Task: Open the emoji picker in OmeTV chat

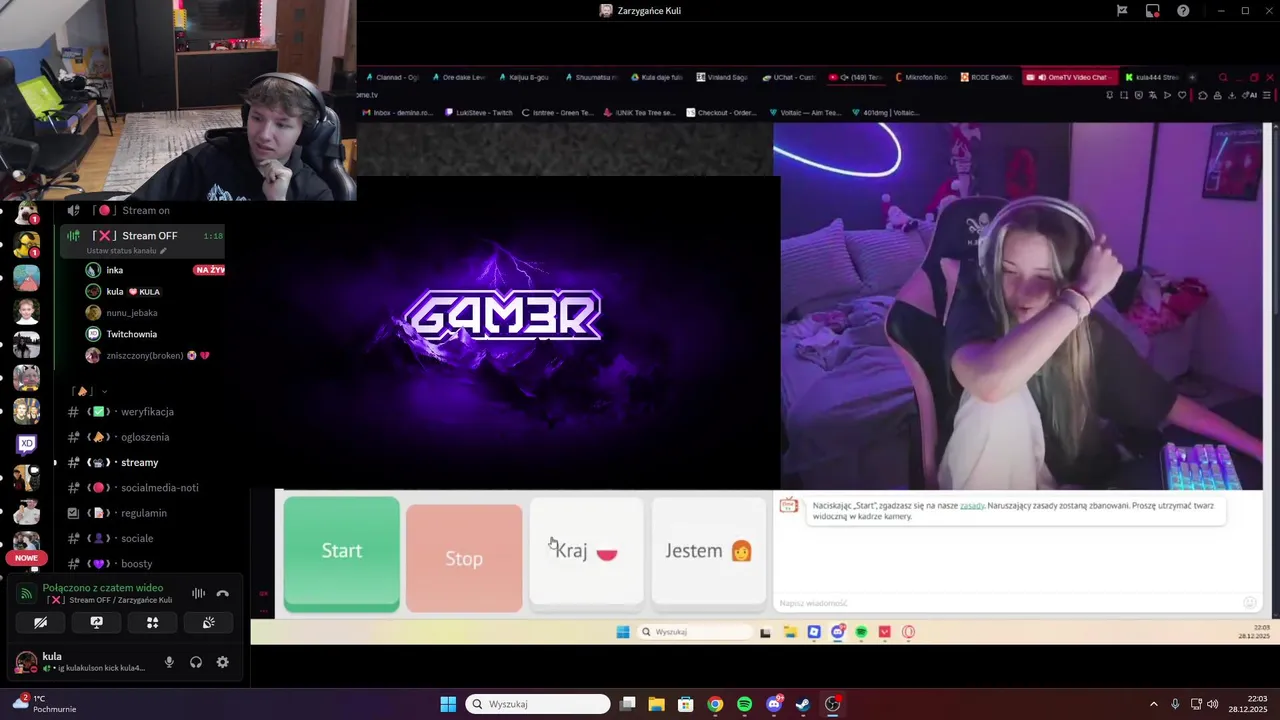Action: (1249, 602)
